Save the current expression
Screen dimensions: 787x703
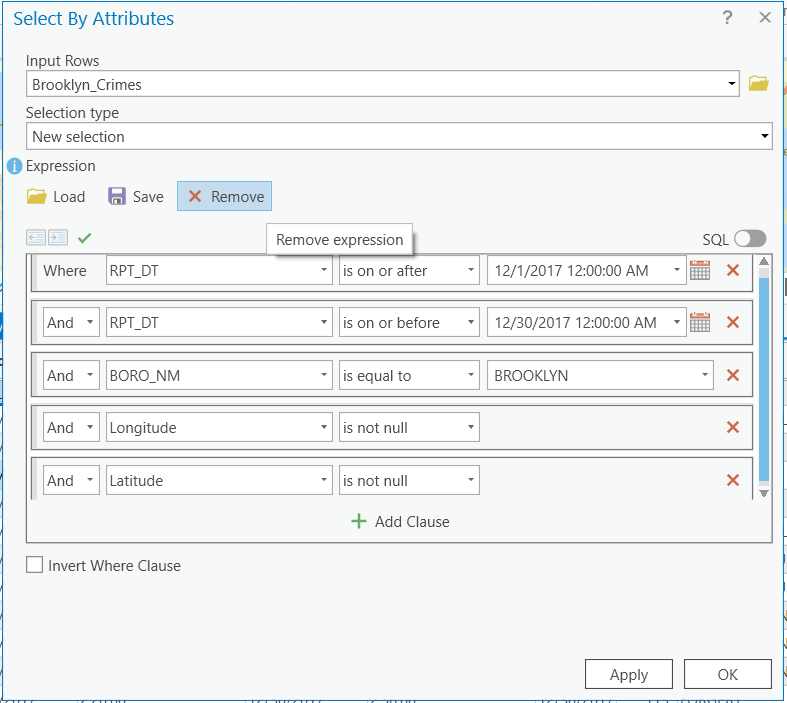coord(136,196)
